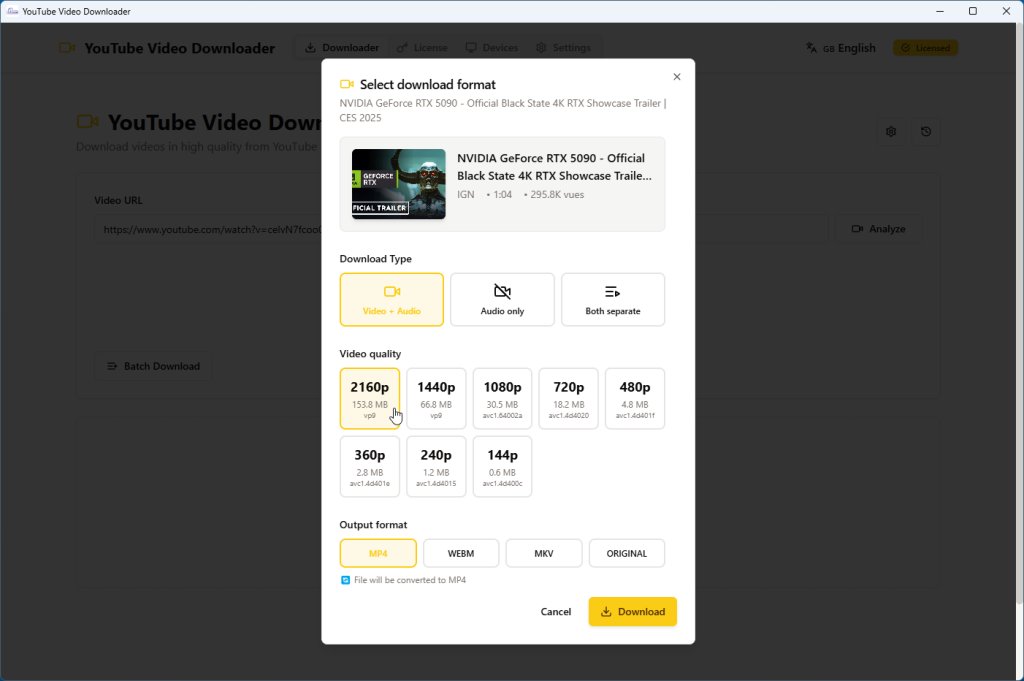
Task: Open the Batch Download window
Action: pyautogui.click(x=153, y=365)
